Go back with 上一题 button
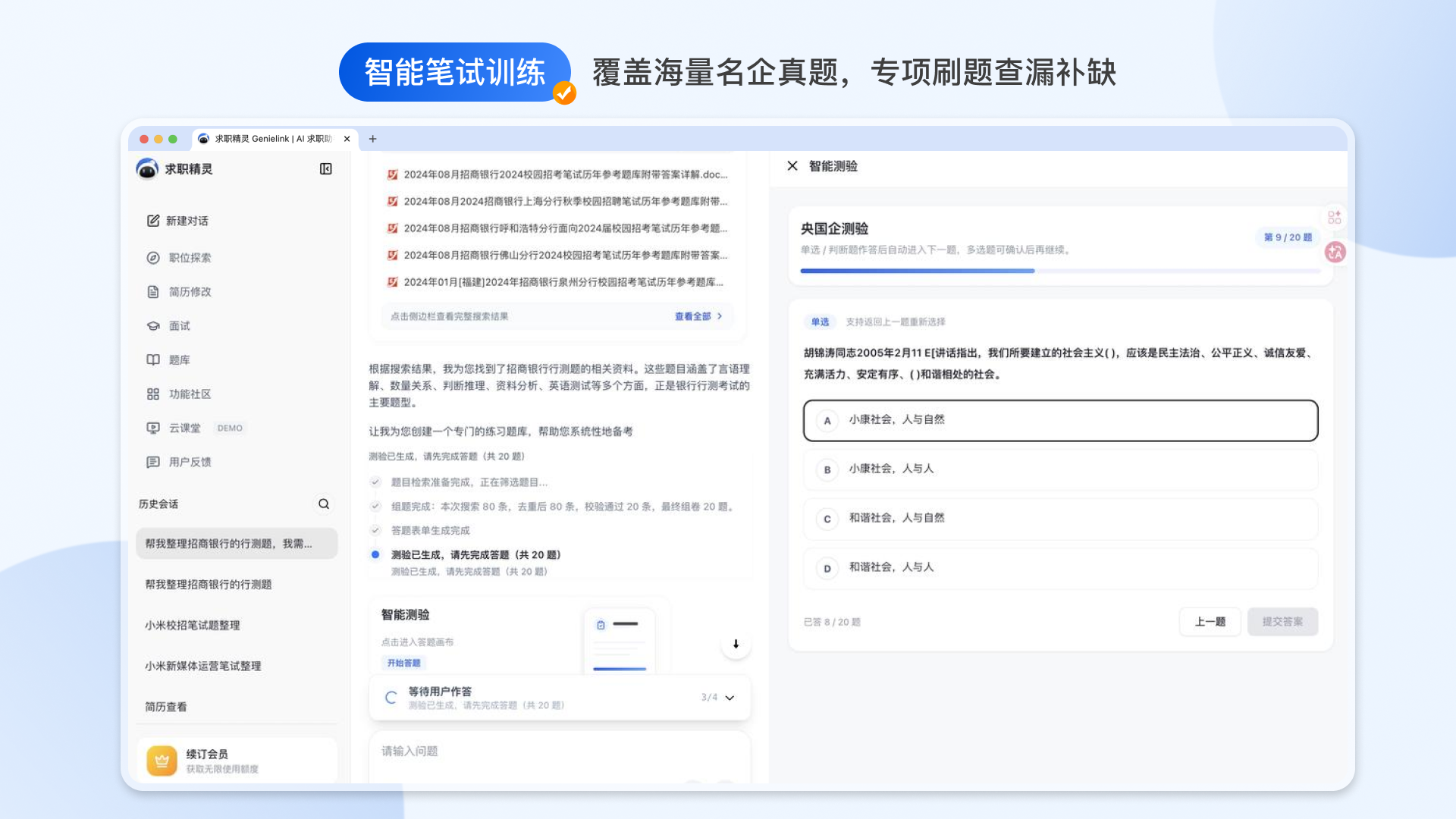The width and height of the screenshot is (1456, 819). (1210, 622)
